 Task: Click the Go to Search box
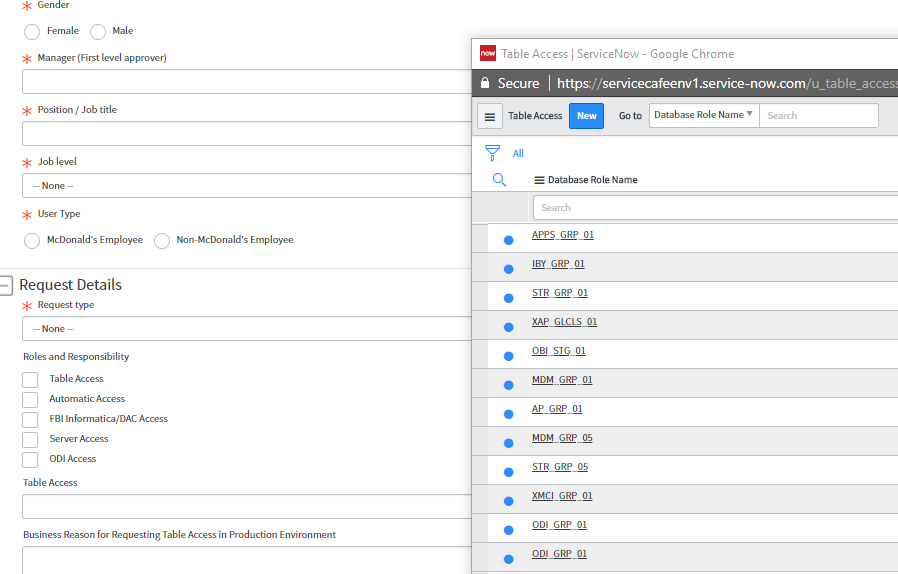(x=819, y=115)
